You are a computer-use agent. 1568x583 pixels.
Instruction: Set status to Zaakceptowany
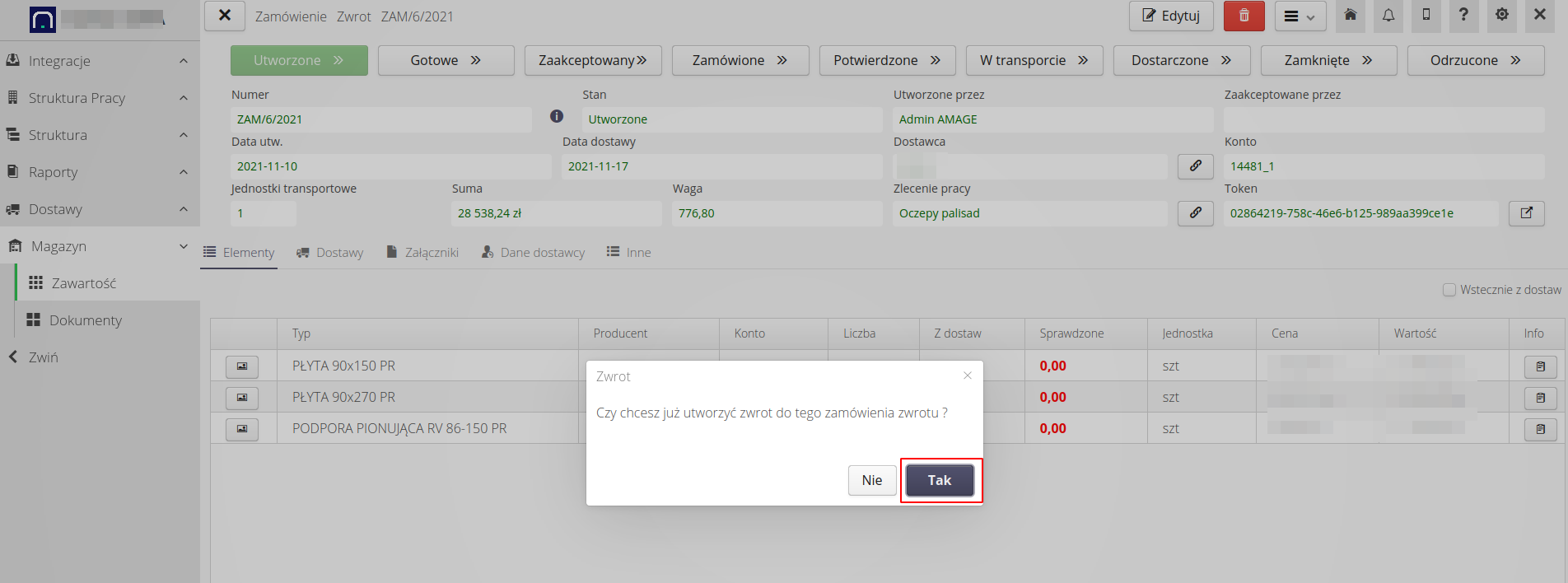pyautogui.click(x=592, y=61)
